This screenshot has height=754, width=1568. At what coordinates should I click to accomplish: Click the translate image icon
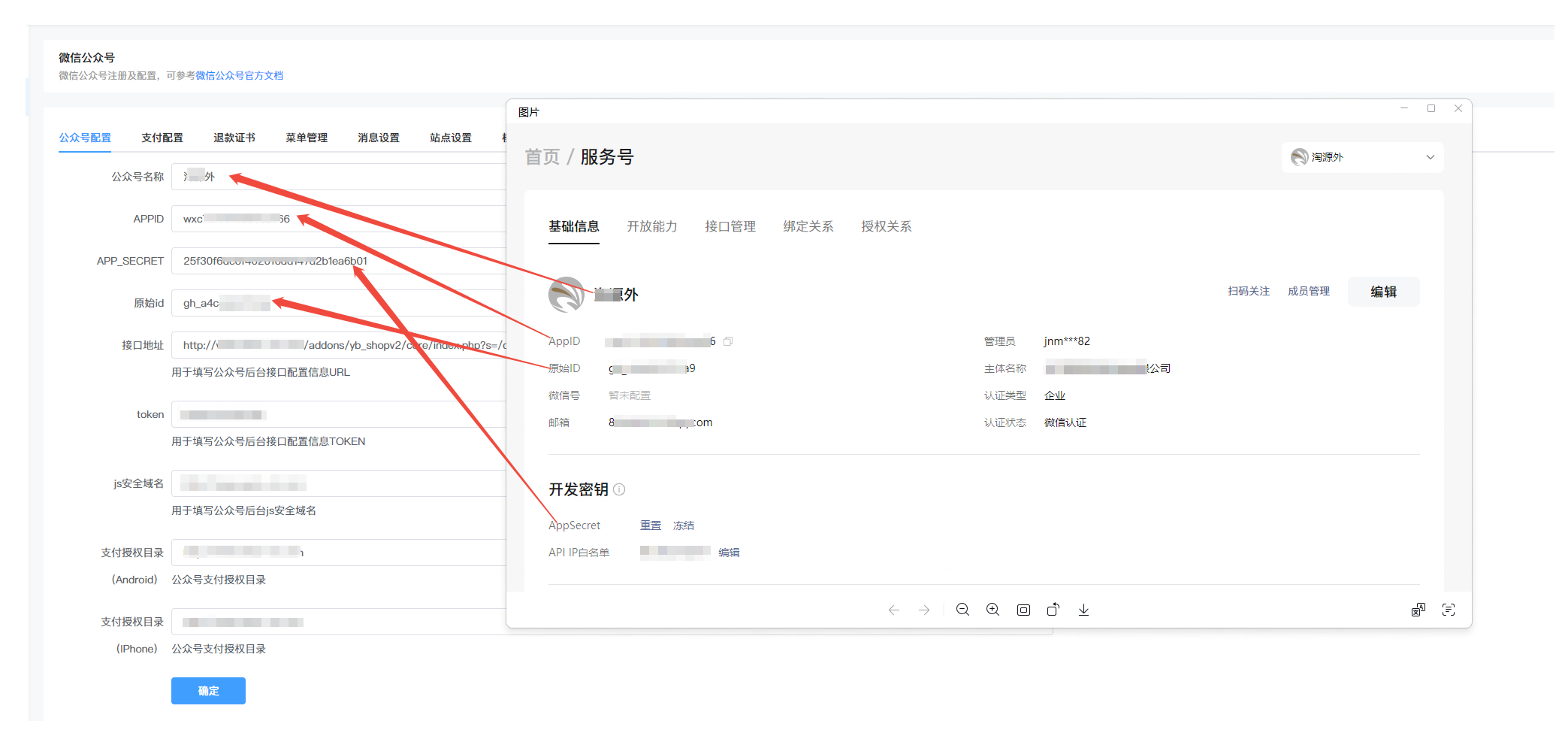[1418, 610]
